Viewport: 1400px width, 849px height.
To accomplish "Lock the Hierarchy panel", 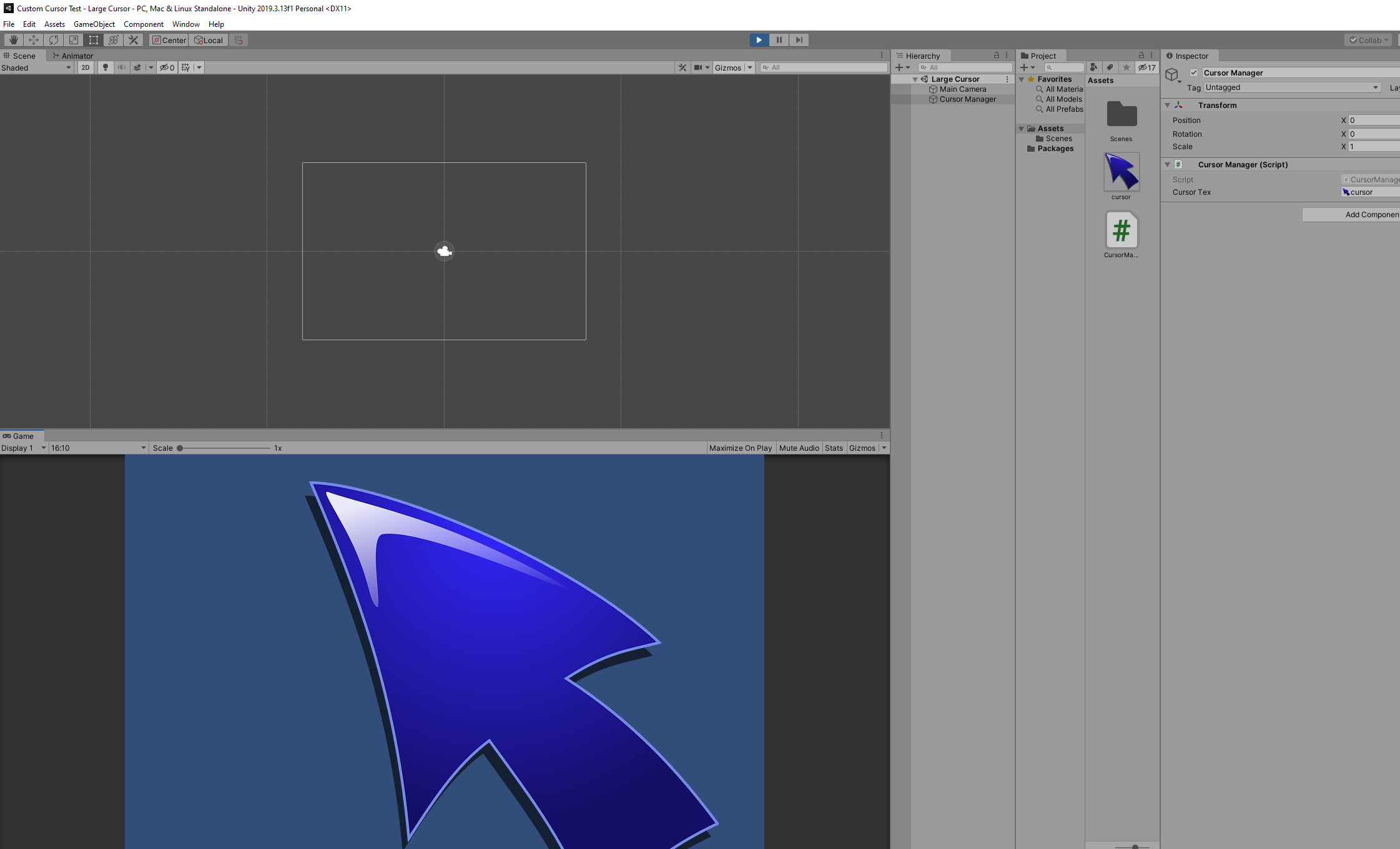I will pos(997,56).
